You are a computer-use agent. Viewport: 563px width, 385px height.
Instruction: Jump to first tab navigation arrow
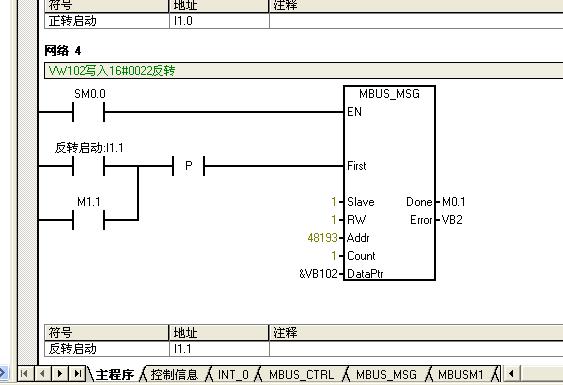pos(25,374)
